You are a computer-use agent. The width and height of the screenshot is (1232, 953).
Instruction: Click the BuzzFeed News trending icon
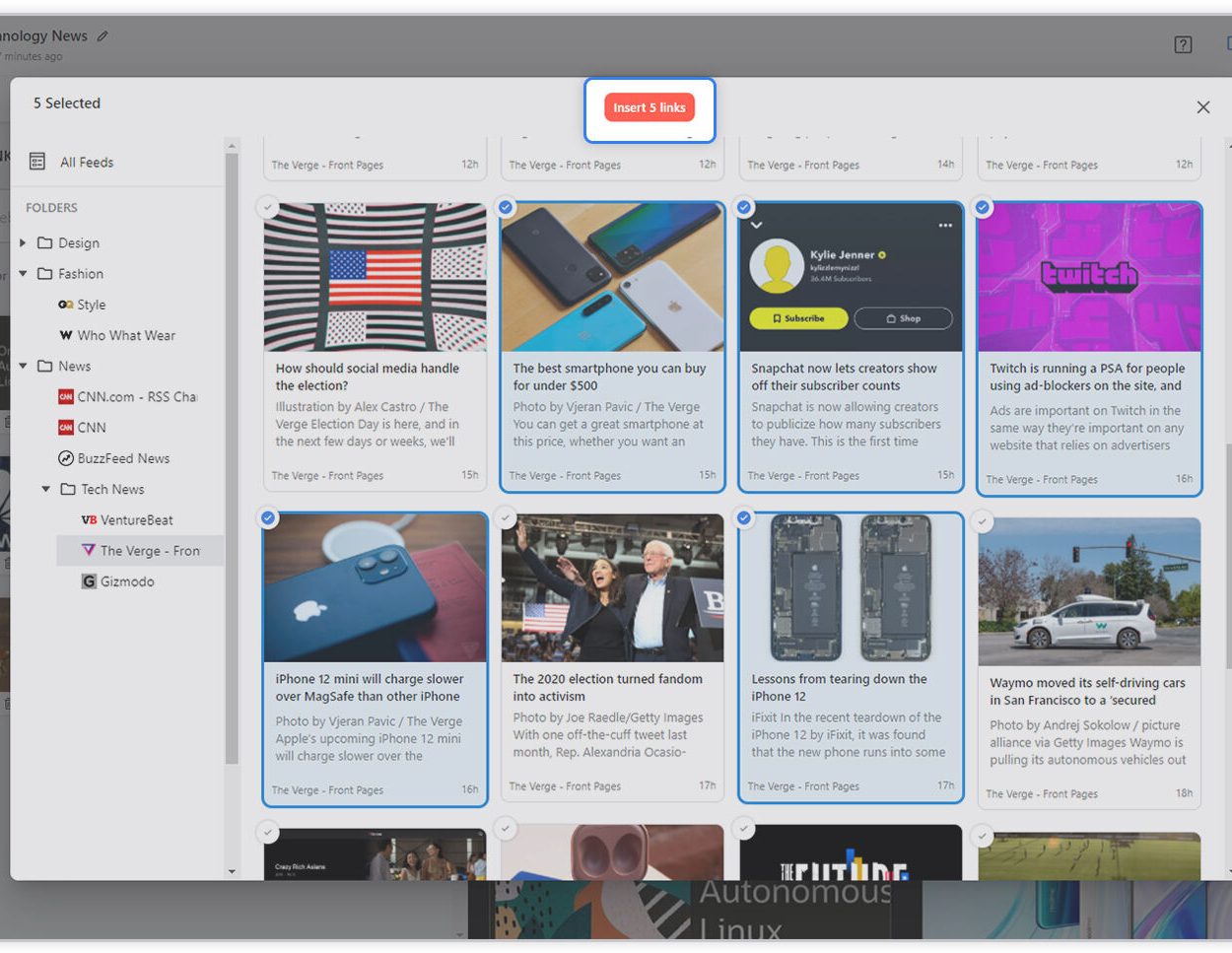(66, 458)
